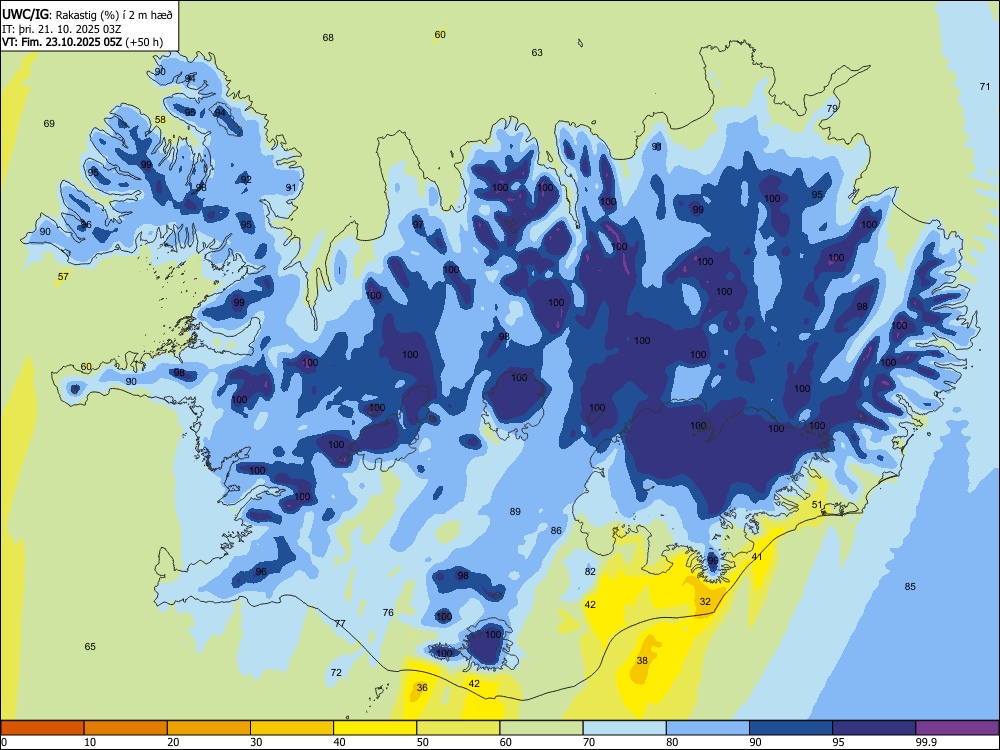Click the map value "38" off the southeast coast
Screen dimensions: 1000x750
click(x=642, y=660)
